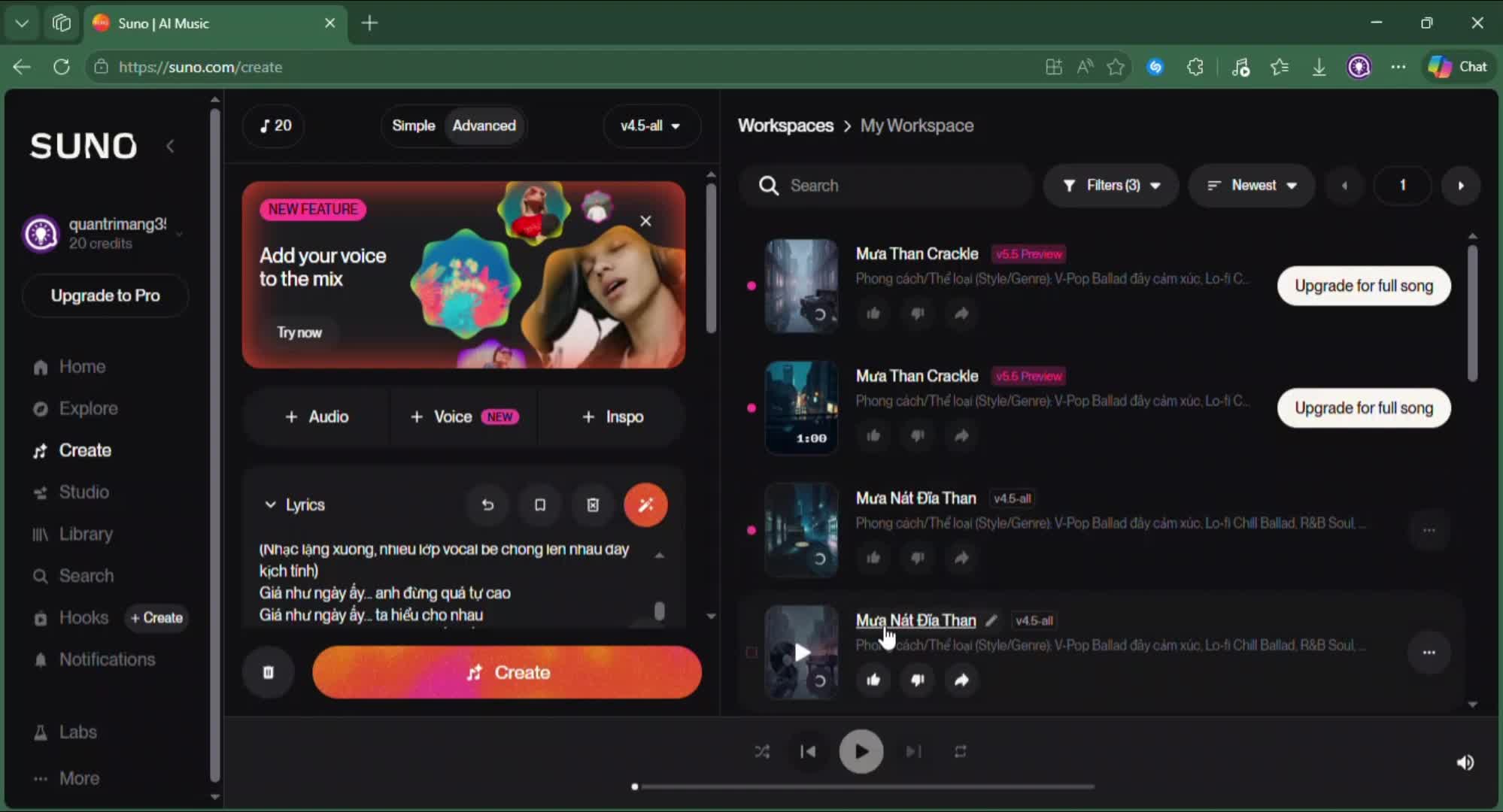The image size is (1503, 812).
Task: Click Try now on voice banner
Action: point(299,332)
